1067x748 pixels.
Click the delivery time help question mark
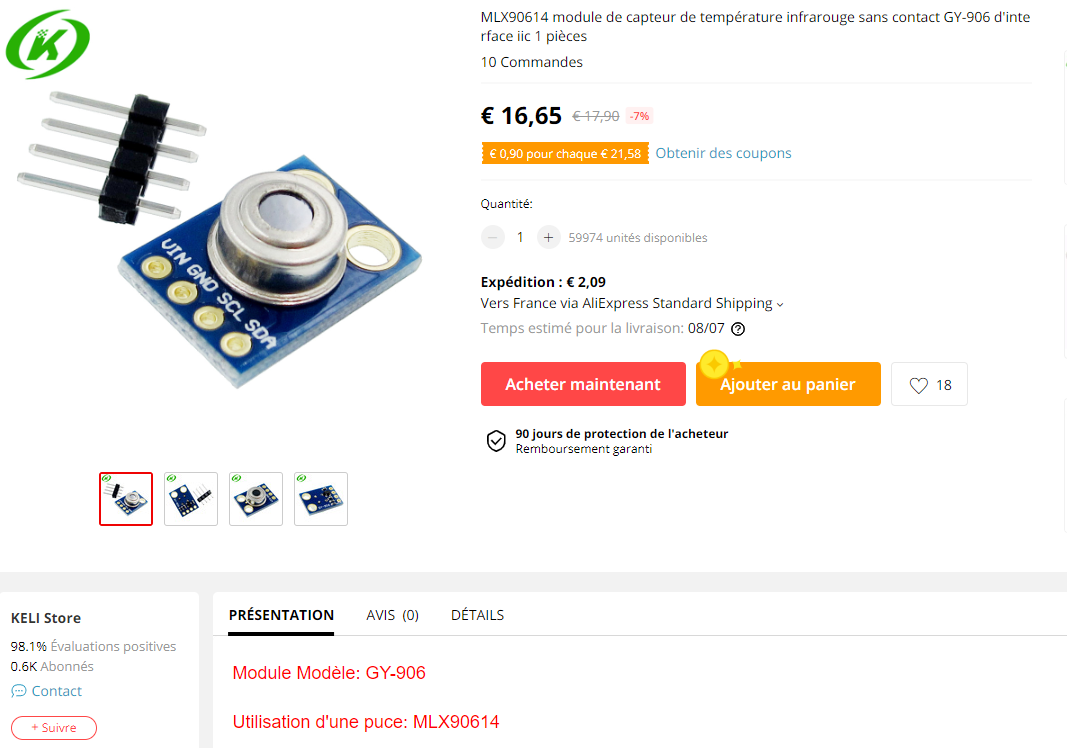click(738, 329)
